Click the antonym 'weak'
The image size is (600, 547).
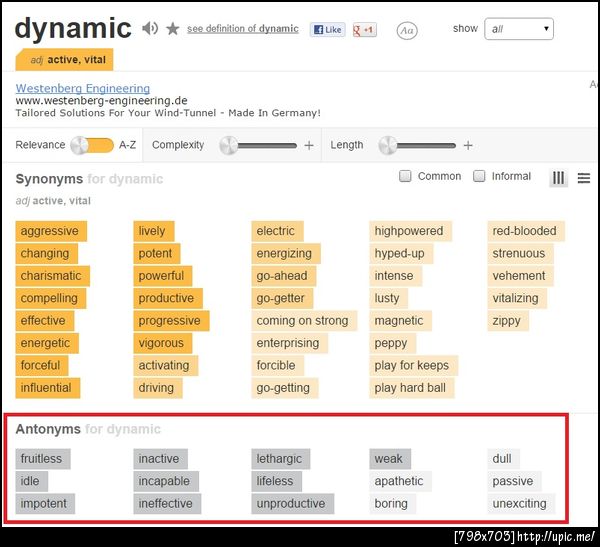(390, 459)
